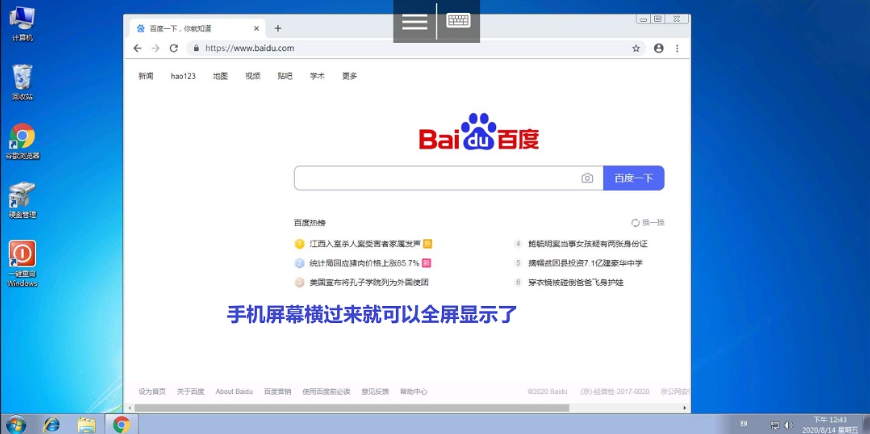The width and height of the screenshot is (870, 434).
Task: Open the 贴吧 nav link
Action: pyautogui.click(x=285, y=76)
